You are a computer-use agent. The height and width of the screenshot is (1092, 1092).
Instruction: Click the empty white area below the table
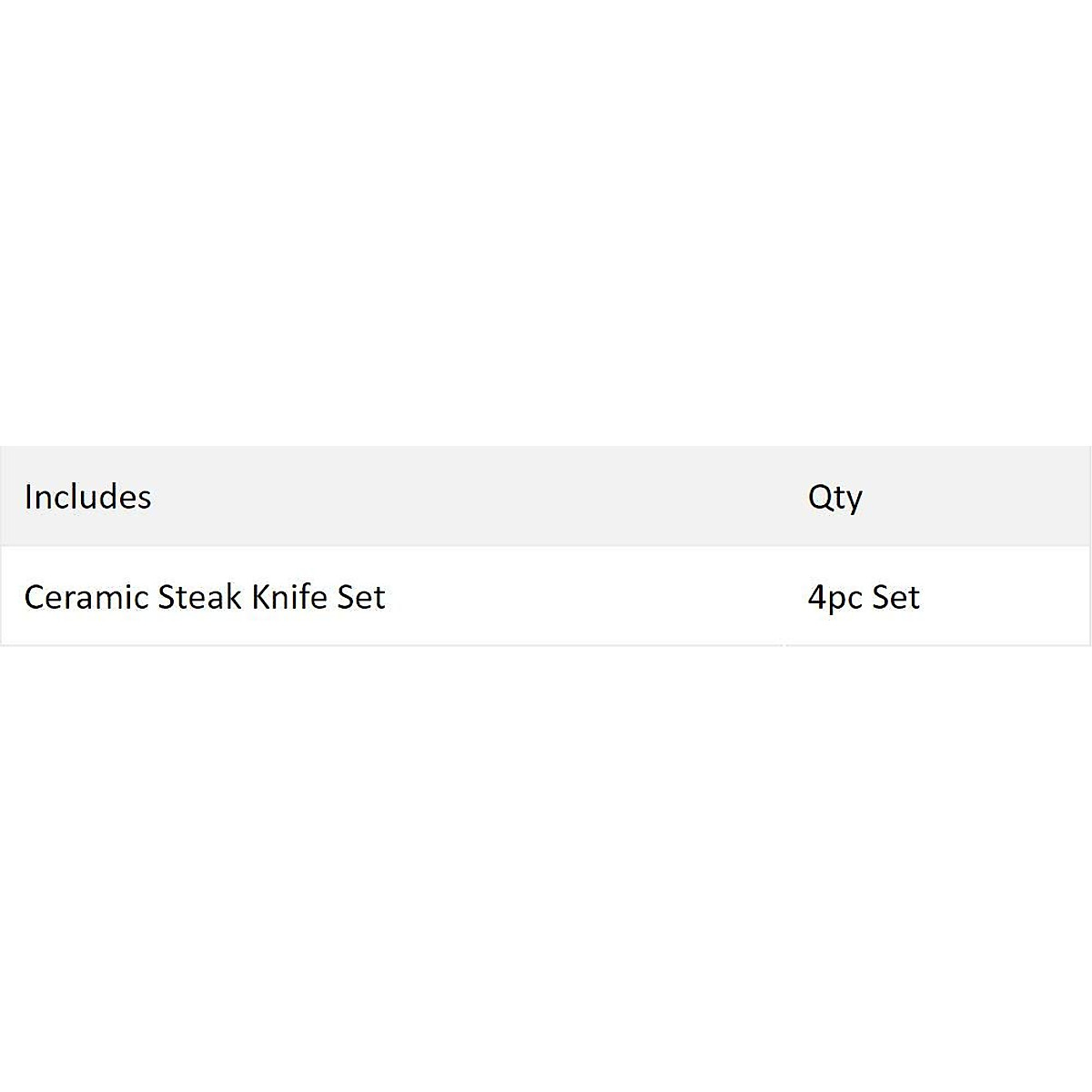546,864
